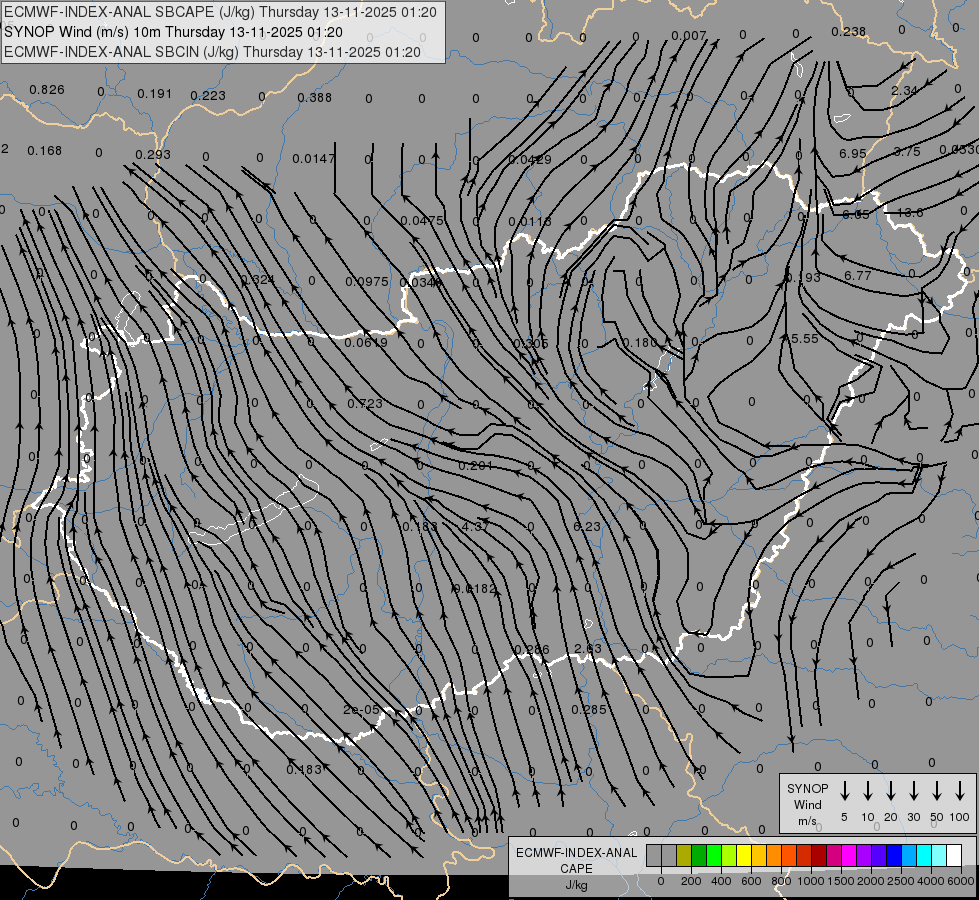Click the 10 m/s wind arrow symbol
Viewport: 979px width, 900px height.
tap(867, 791)
